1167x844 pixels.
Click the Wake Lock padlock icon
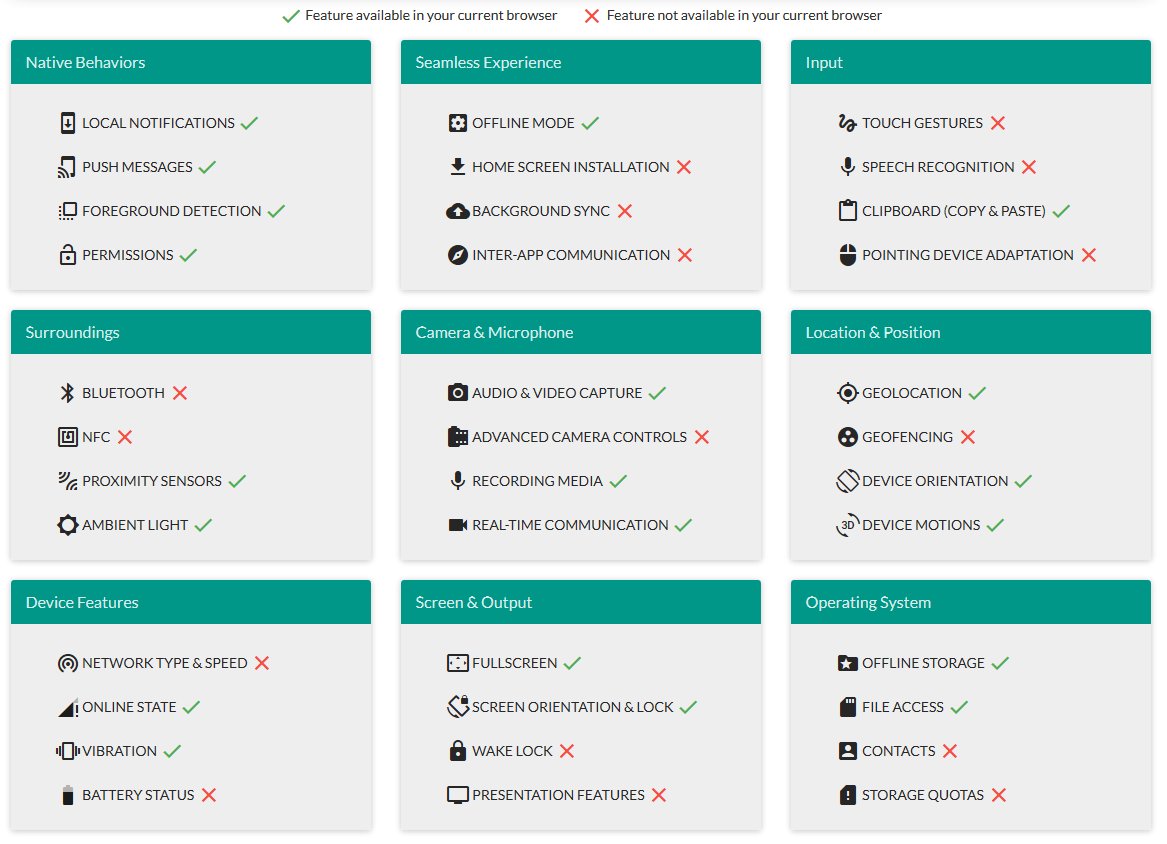[x=458, y=750]
